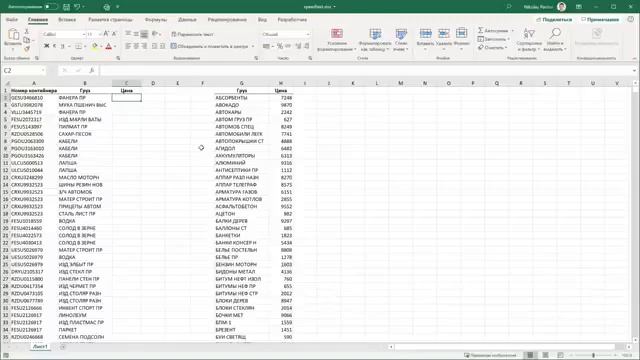
Task: Open the Файл menu tab
Action: point(12,20)
